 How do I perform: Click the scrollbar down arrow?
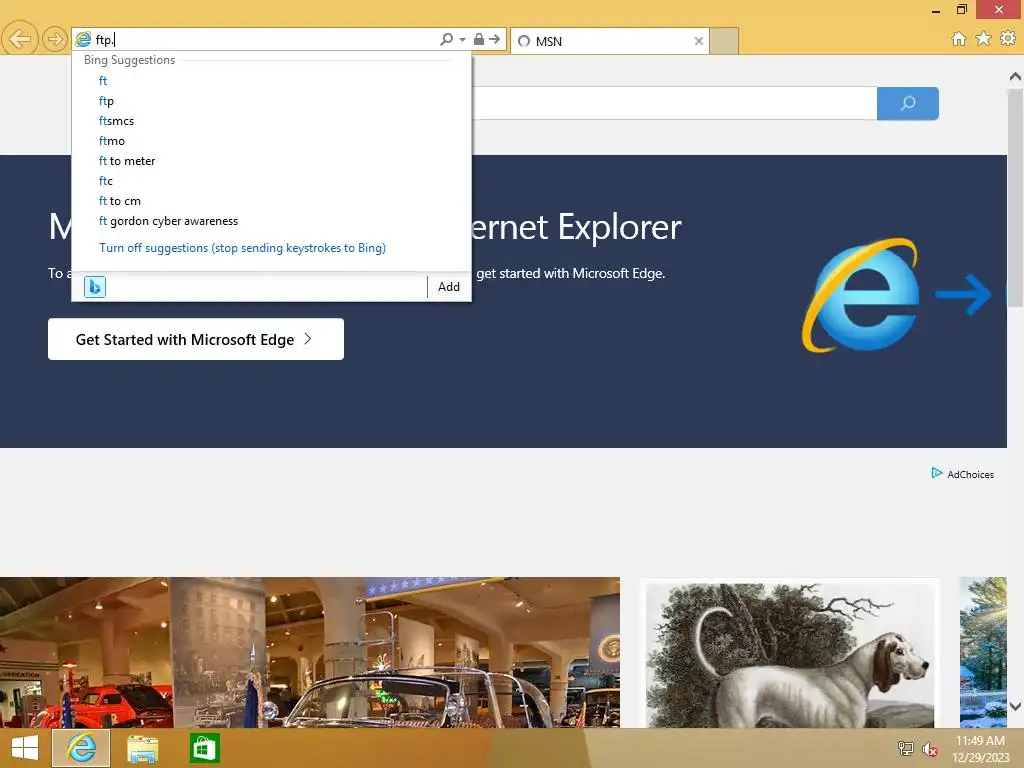click(1015, 706)
